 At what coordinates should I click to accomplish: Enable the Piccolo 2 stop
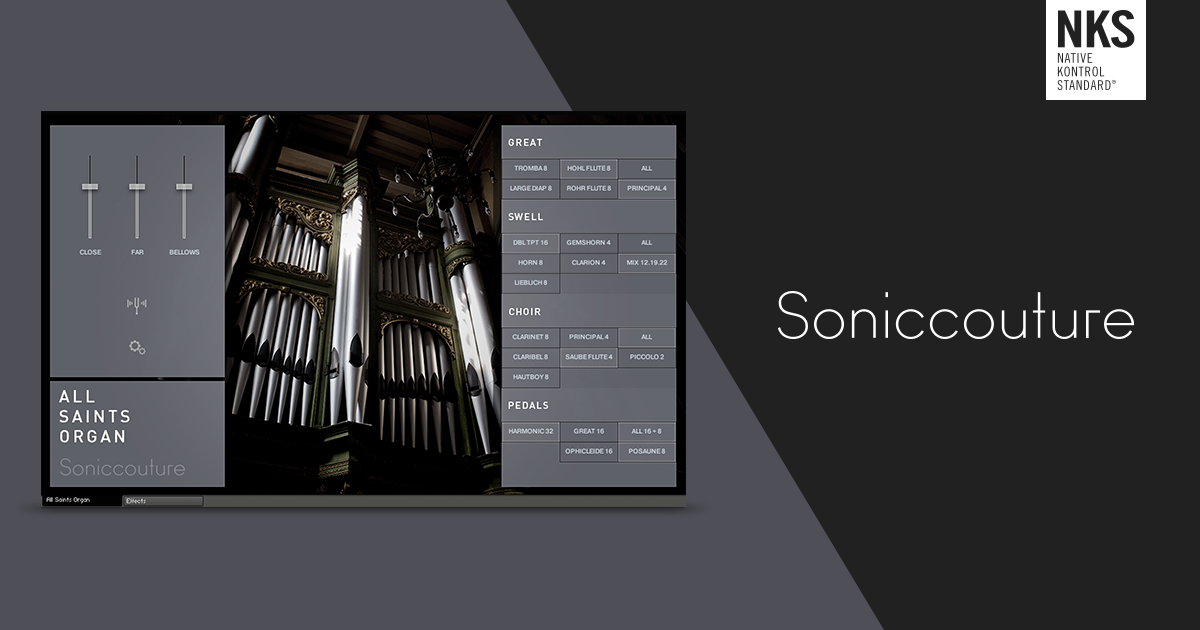click(648, 357)
